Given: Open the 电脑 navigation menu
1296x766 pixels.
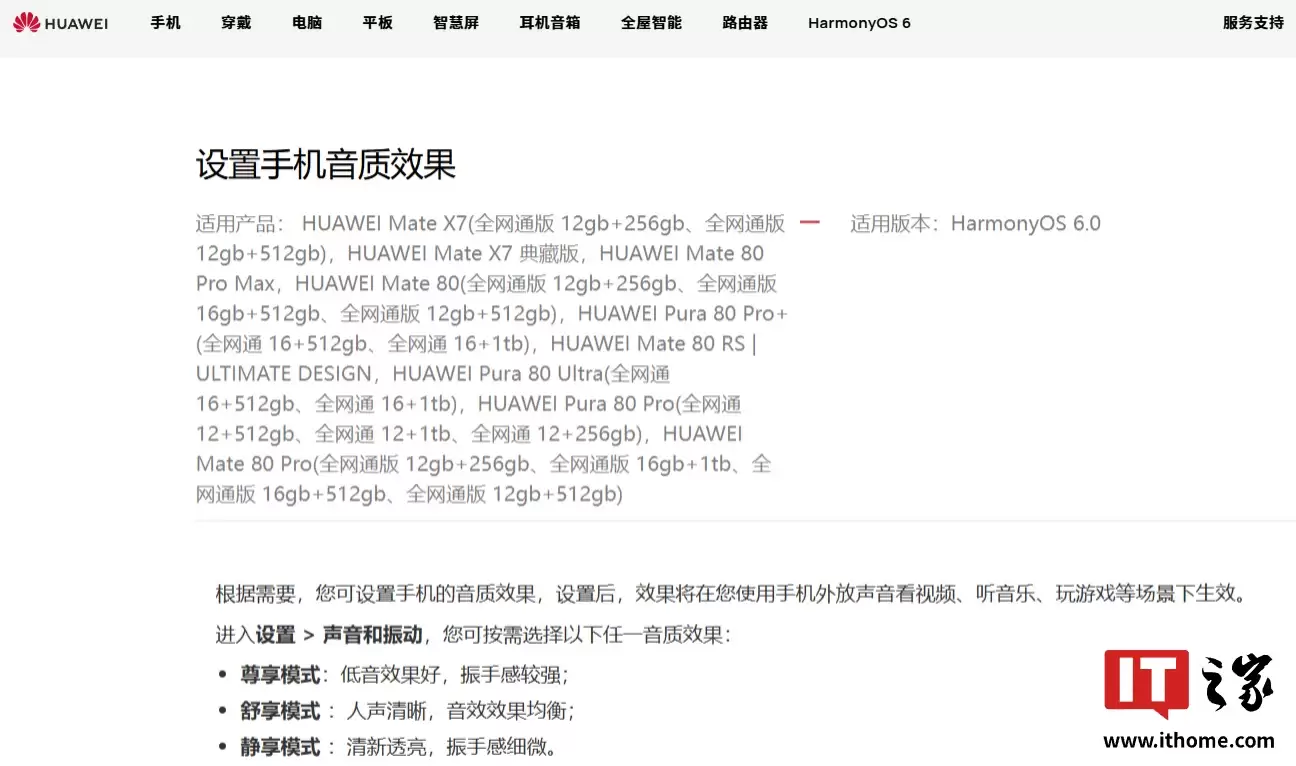Looking at the screenshot, I should coord(306,22).
